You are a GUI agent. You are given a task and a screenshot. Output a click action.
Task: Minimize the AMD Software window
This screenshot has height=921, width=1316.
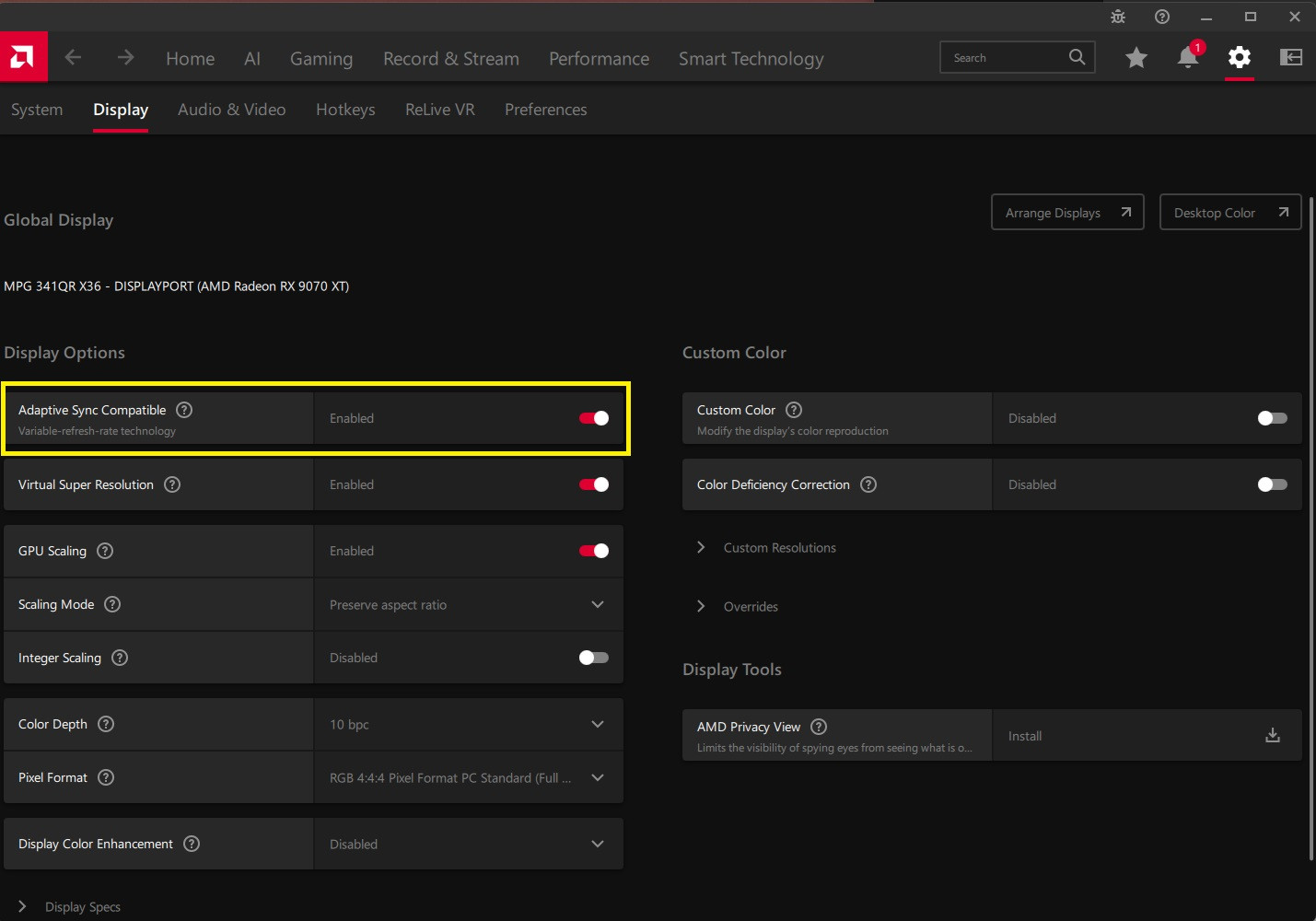[1206, 17]
